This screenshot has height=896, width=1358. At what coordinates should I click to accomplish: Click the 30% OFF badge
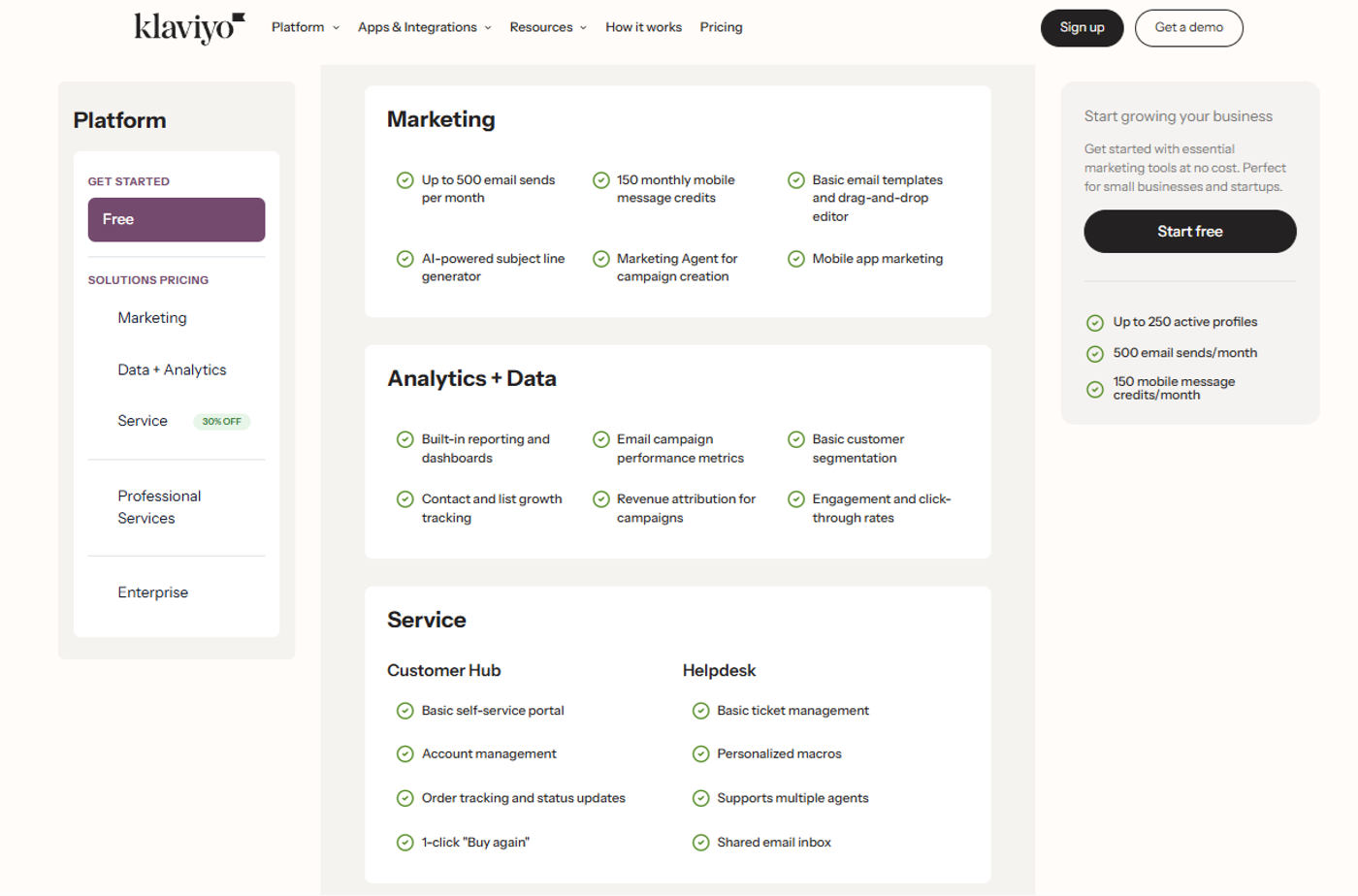(x=222, y=422)
